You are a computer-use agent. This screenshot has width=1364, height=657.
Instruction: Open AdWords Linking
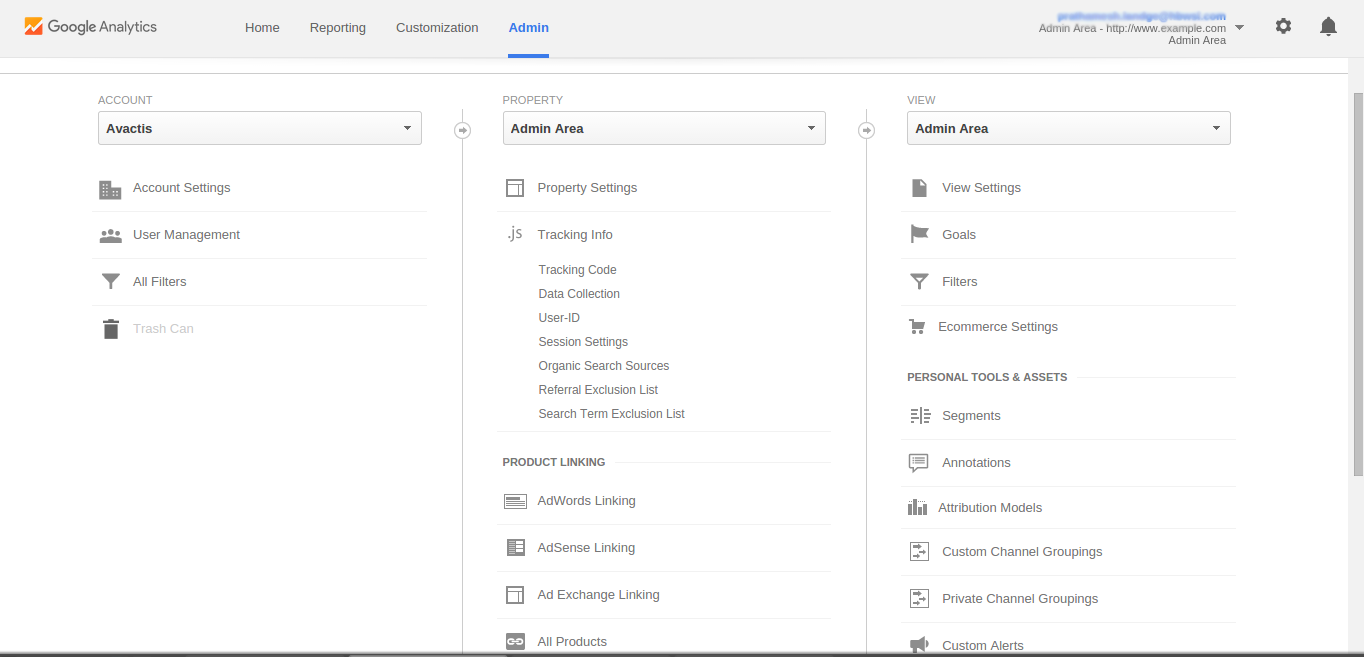coord(587,501)
